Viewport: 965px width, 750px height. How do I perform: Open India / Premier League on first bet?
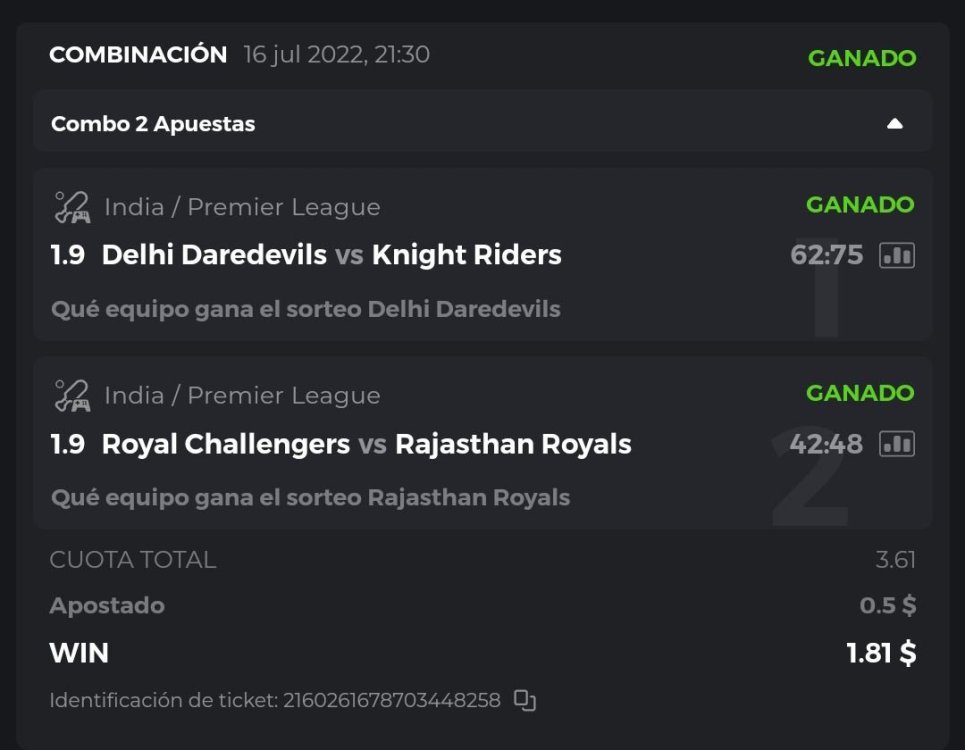click(x=242, y=208)
